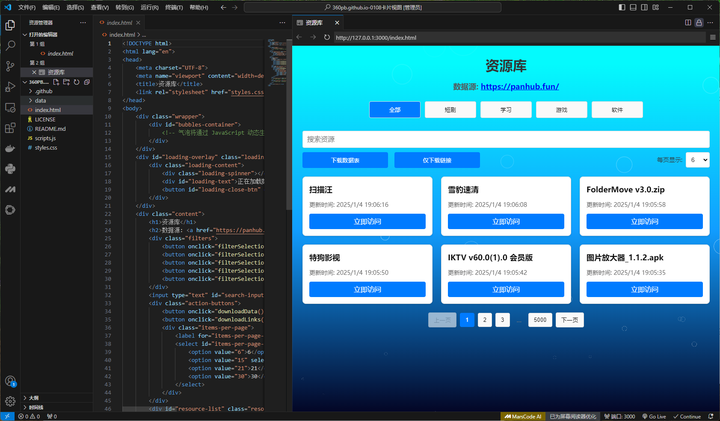
Task: Click 立即访问 on FolderMove v3.0.zip card
Action: 645,221
